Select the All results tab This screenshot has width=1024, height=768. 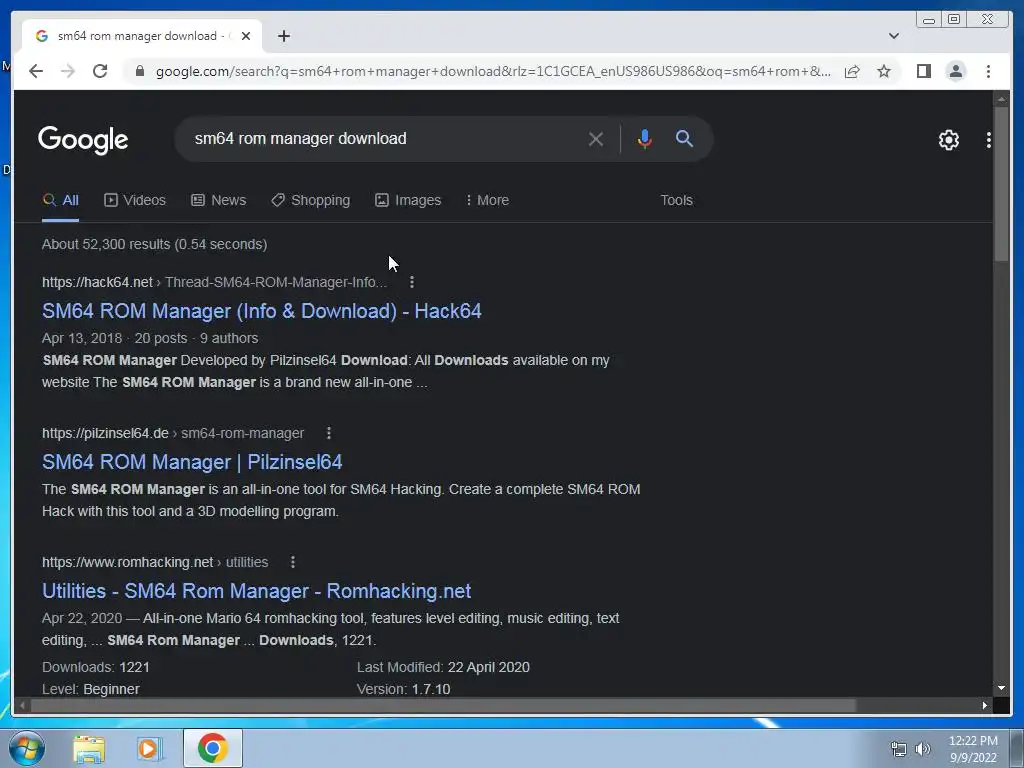(x=61, y=200)
